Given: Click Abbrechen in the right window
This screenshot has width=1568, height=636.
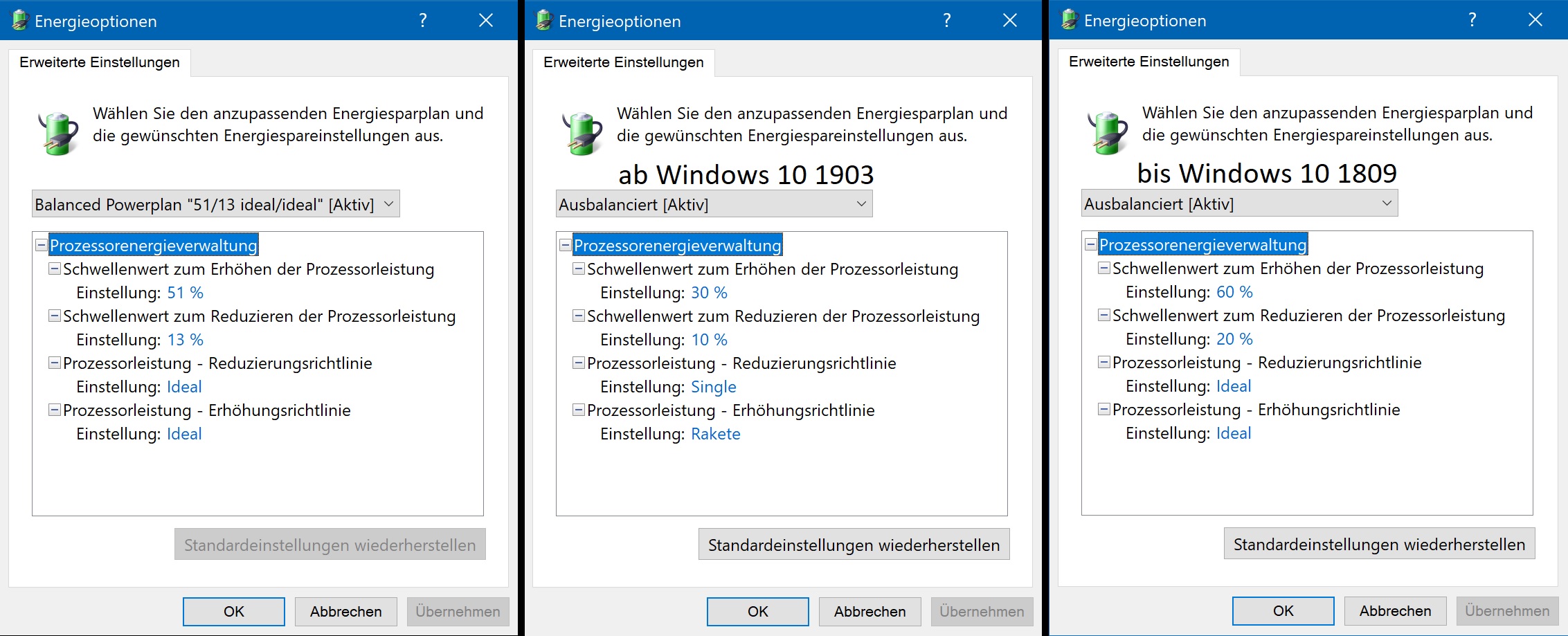Looking at the screenshot, I should (1396, 611).
